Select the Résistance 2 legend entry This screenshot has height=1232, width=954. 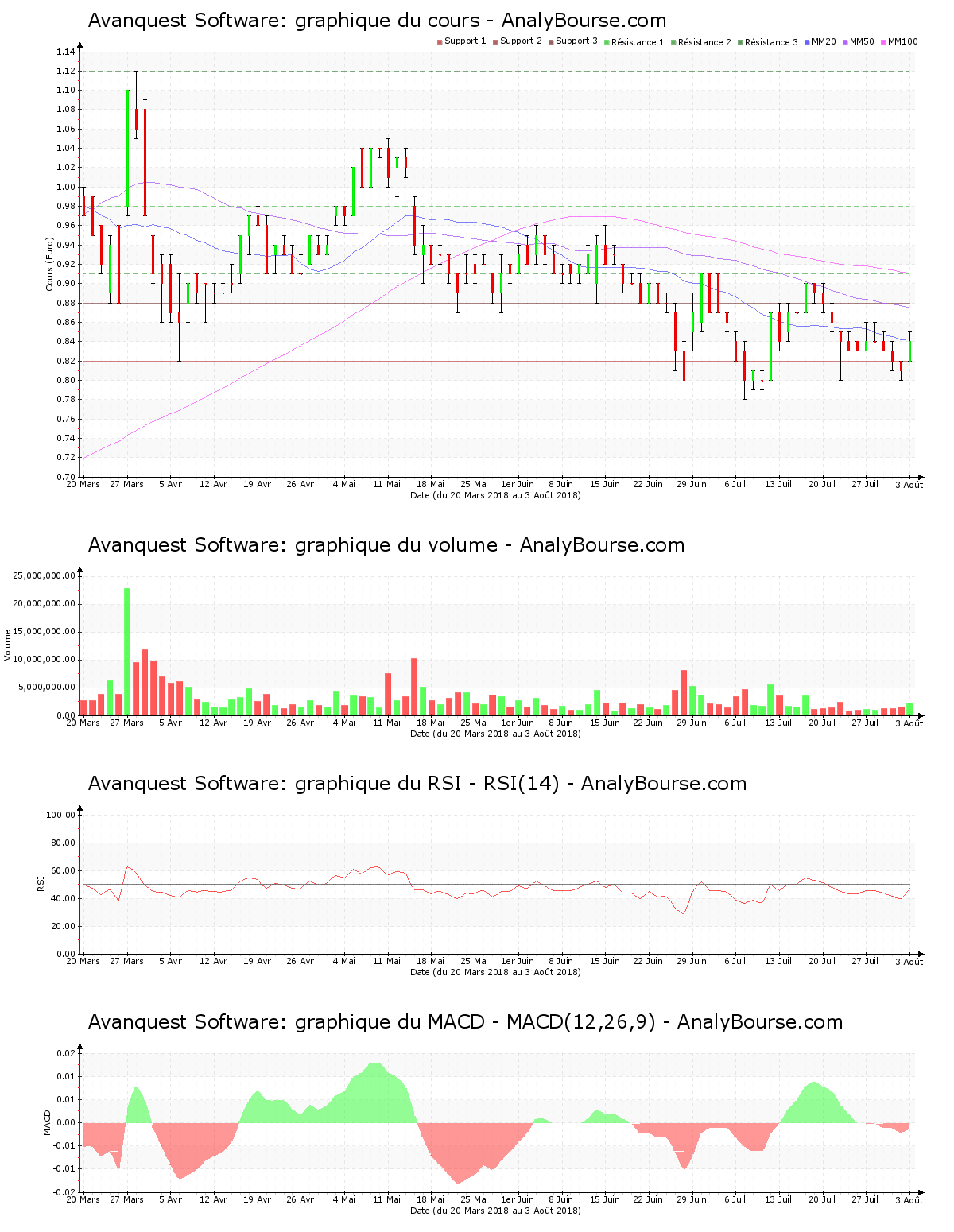click(x=701, y=42)
